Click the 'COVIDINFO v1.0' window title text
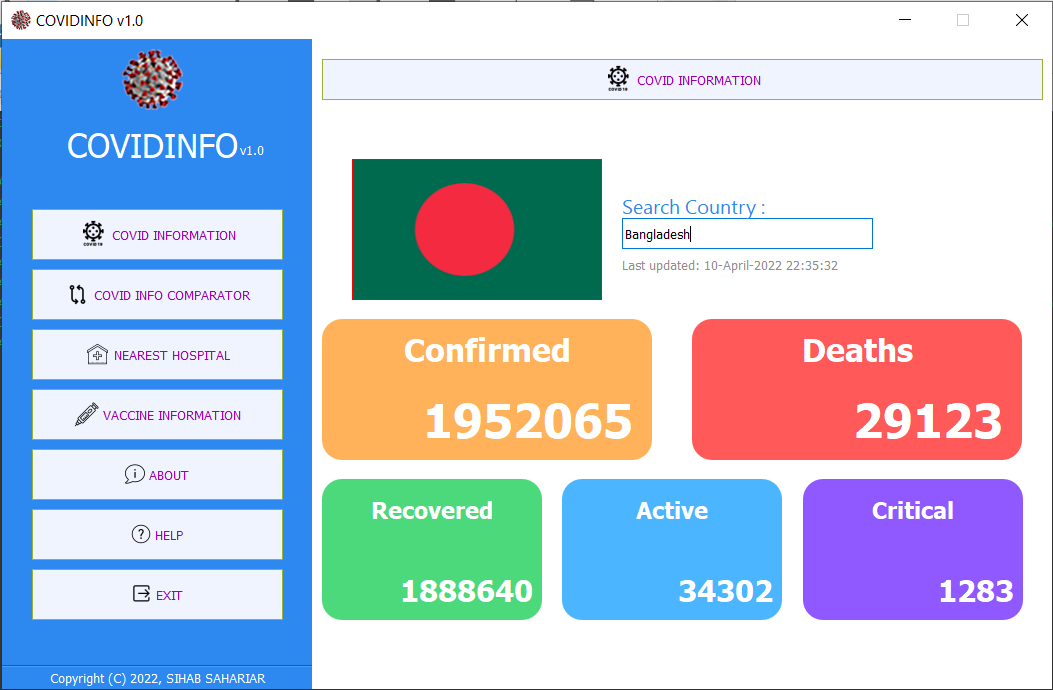 coord(89,21)
